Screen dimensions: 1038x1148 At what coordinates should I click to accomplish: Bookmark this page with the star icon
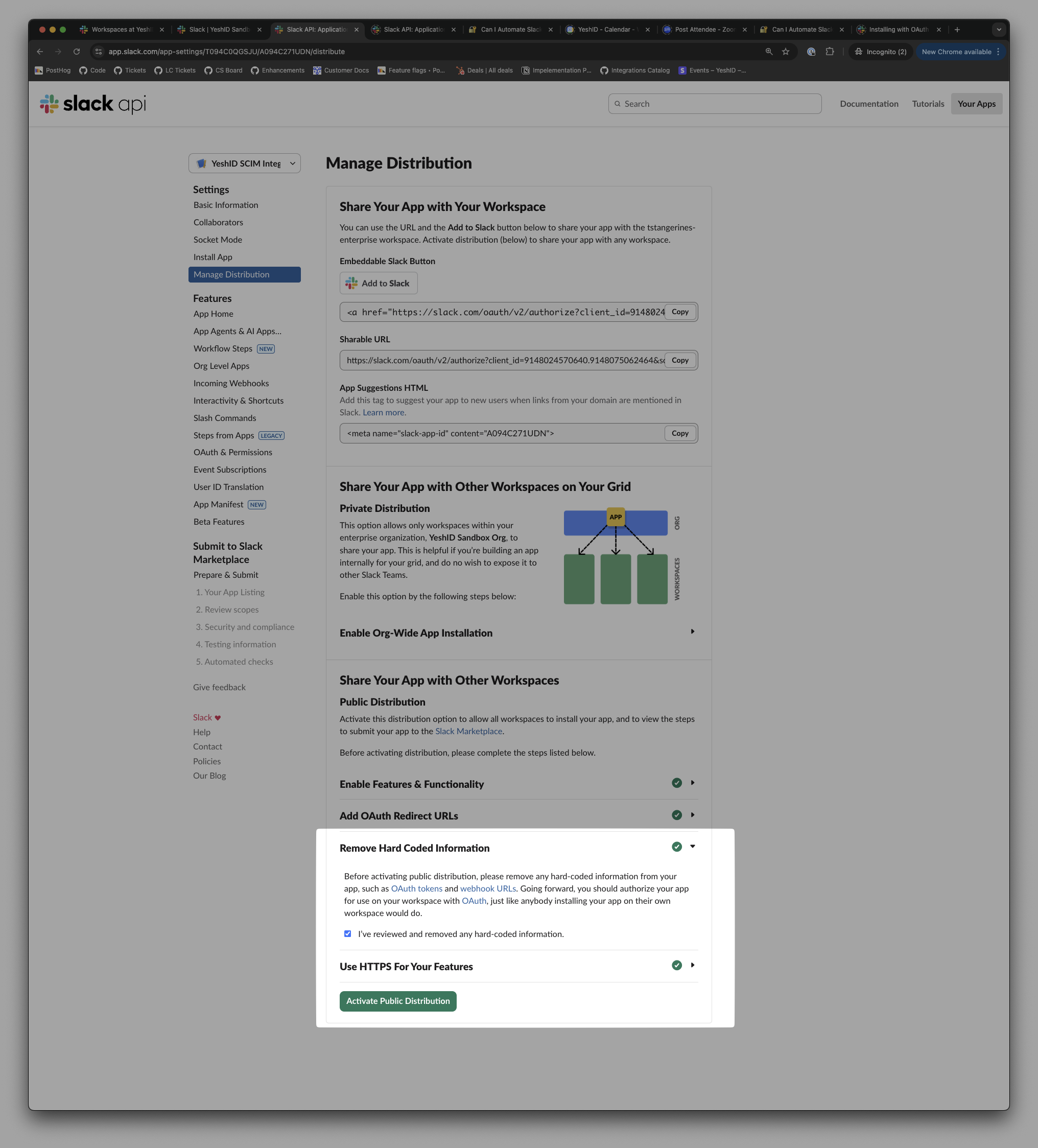click(786, 52)
